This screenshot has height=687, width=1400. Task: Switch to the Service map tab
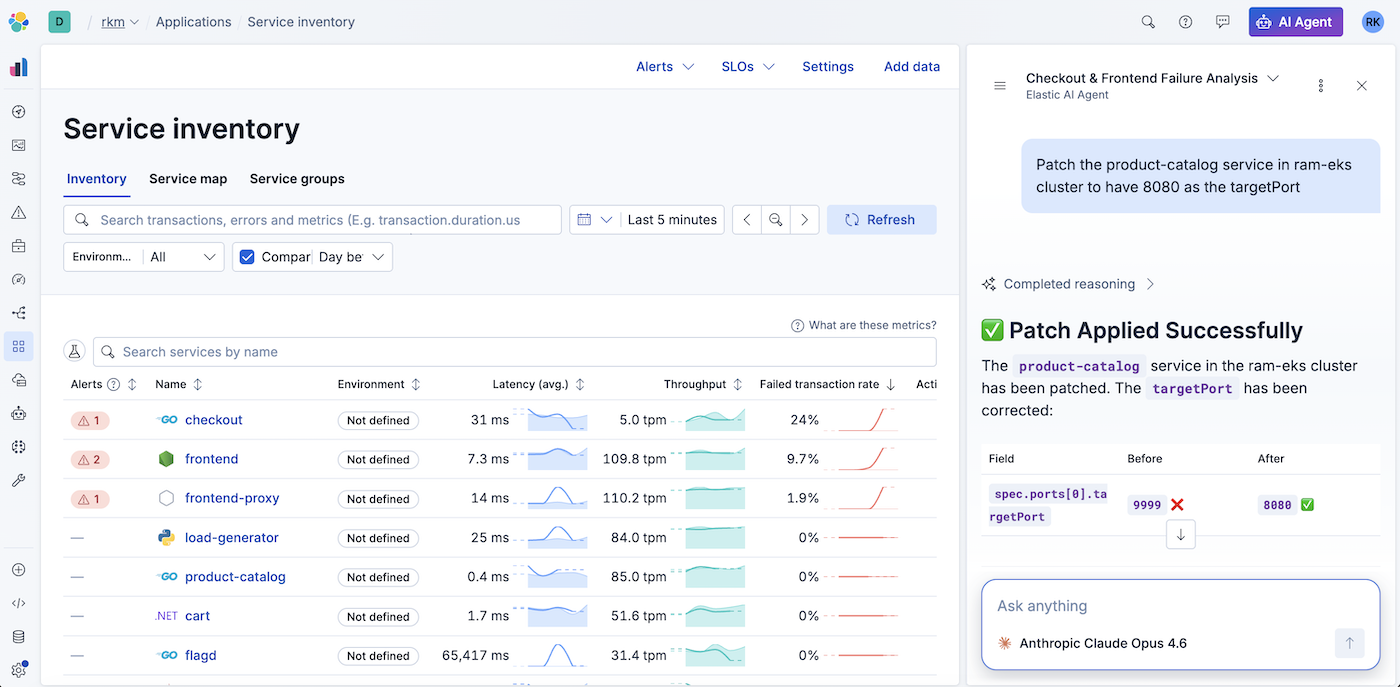click(188, 179)
